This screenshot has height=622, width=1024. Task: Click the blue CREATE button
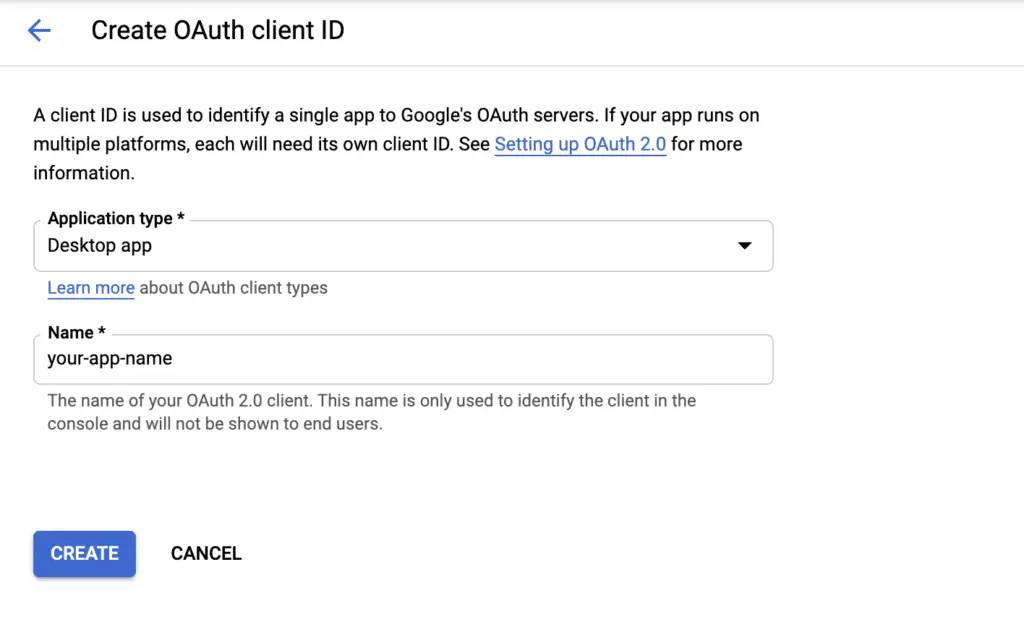tap(84, 553)
